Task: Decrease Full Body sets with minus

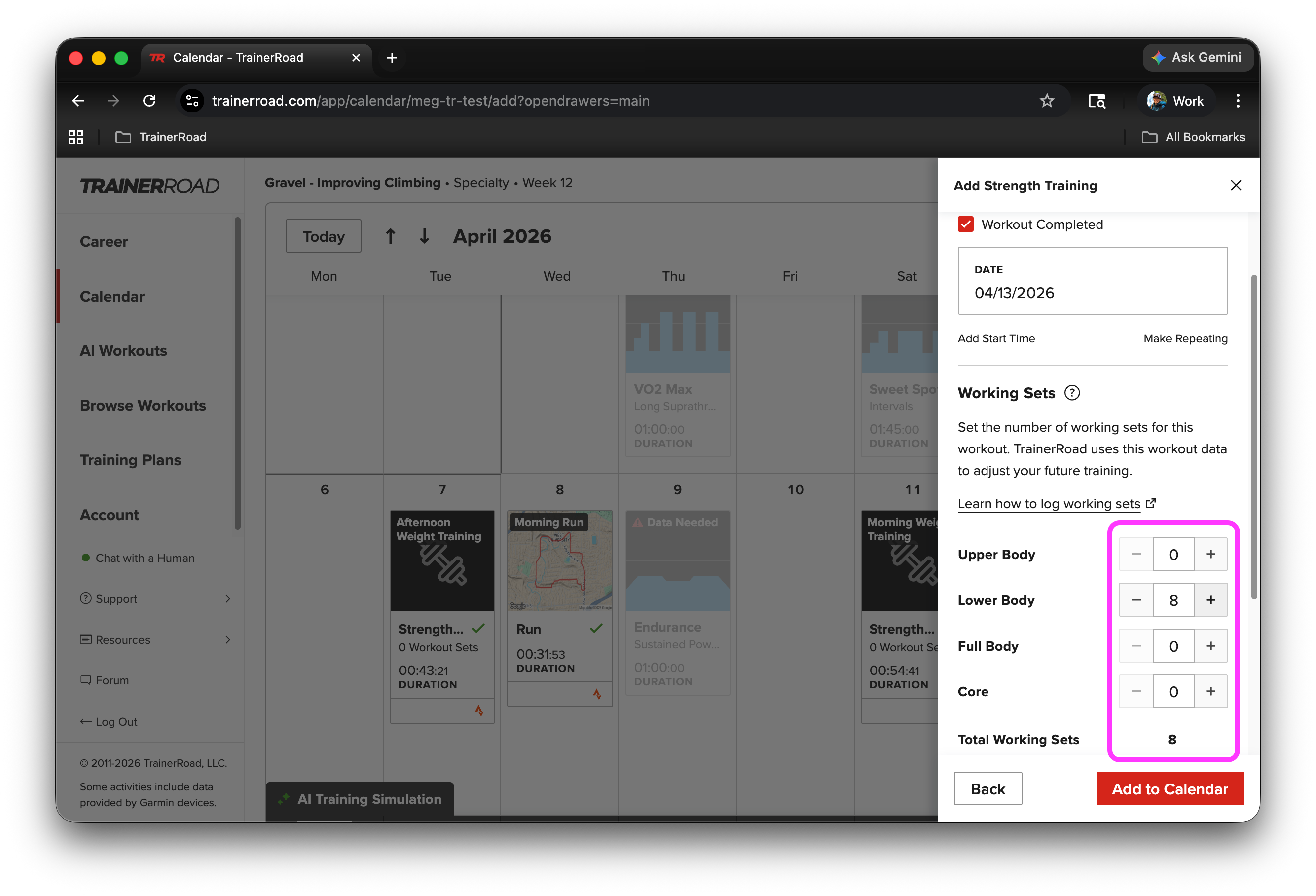Action: click(x=1136, y=646)
